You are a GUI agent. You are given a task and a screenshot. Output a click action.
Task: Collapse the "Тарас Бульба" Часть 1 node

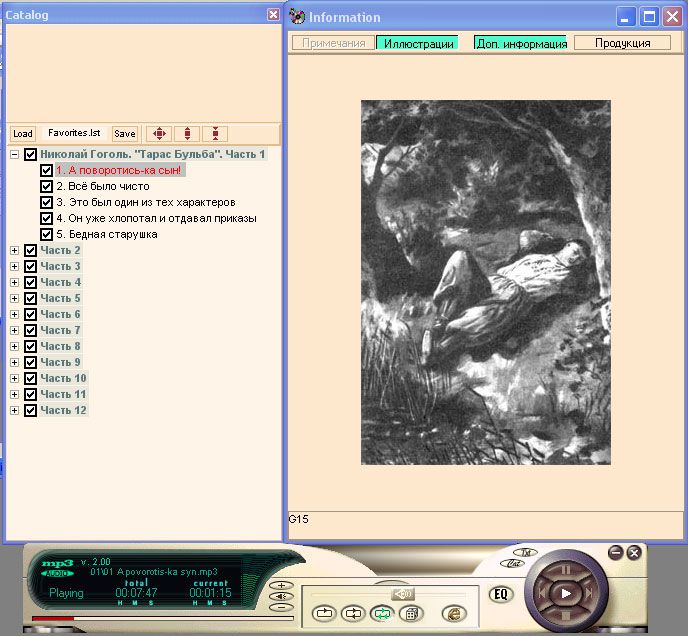[14, 155]
